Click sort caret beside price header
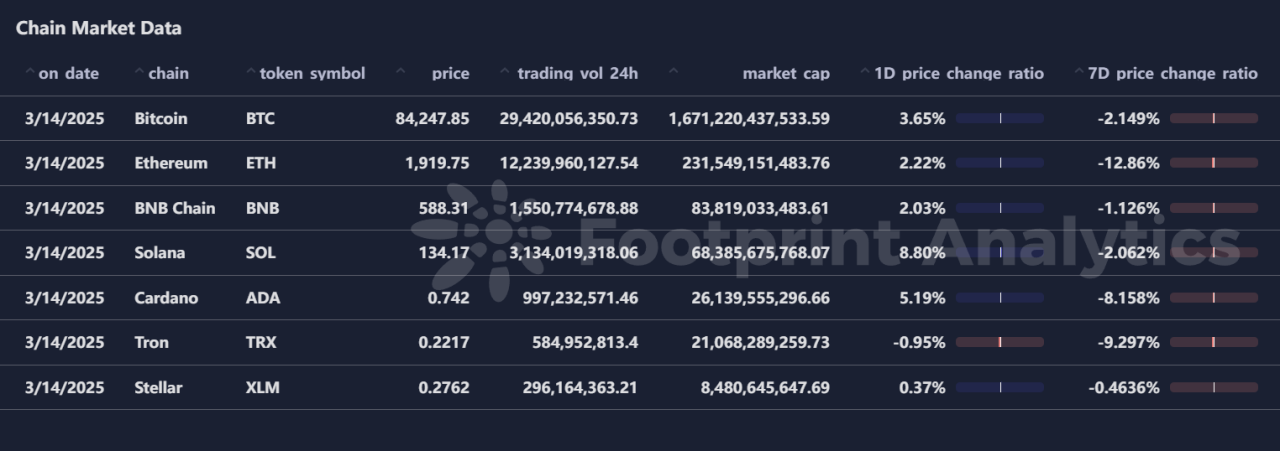Screen dimensions: 1280x451 (401, 73)
